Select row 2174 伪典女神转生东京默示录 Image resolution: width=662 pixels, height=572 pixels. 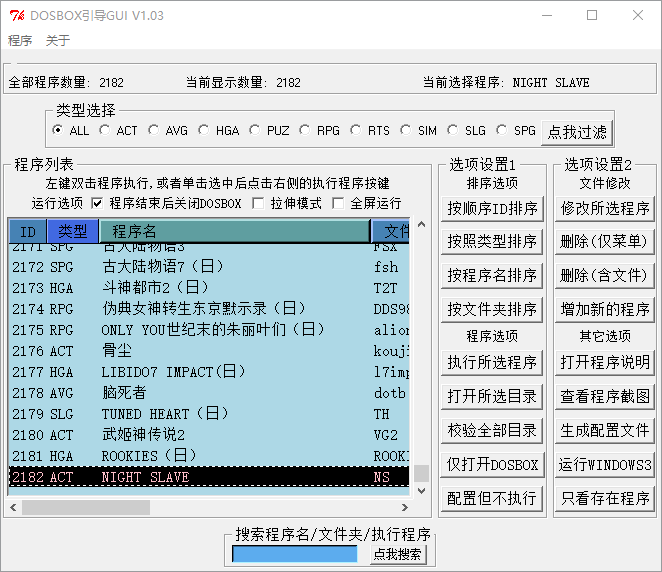point(209,309)
